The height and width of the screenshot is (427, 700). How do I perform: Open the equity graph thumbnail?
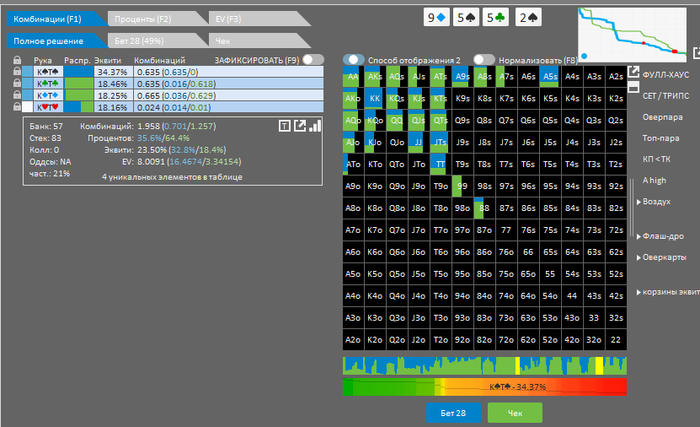coord(632,35)
